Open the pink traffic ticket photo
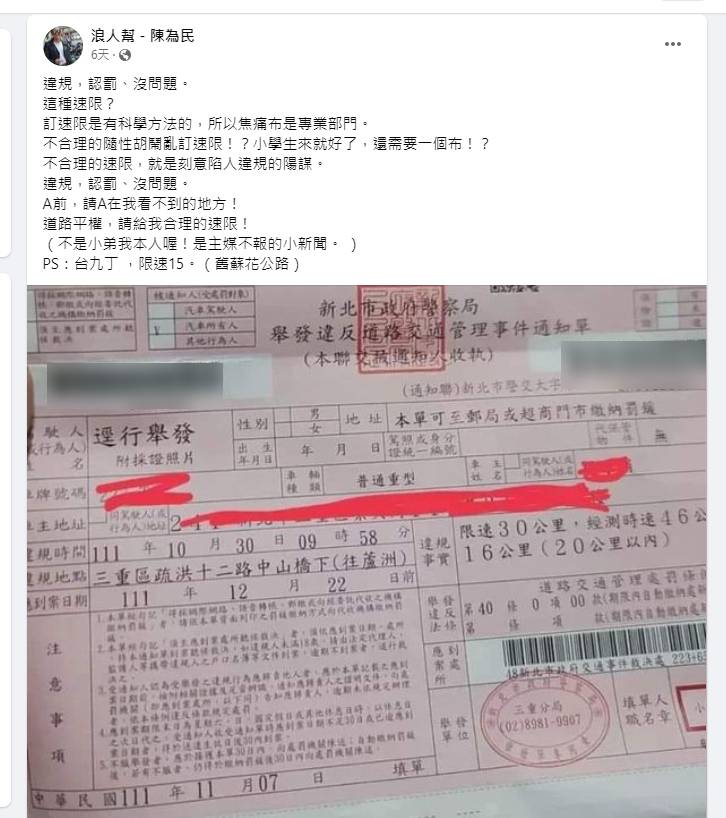 coord(367,551)
